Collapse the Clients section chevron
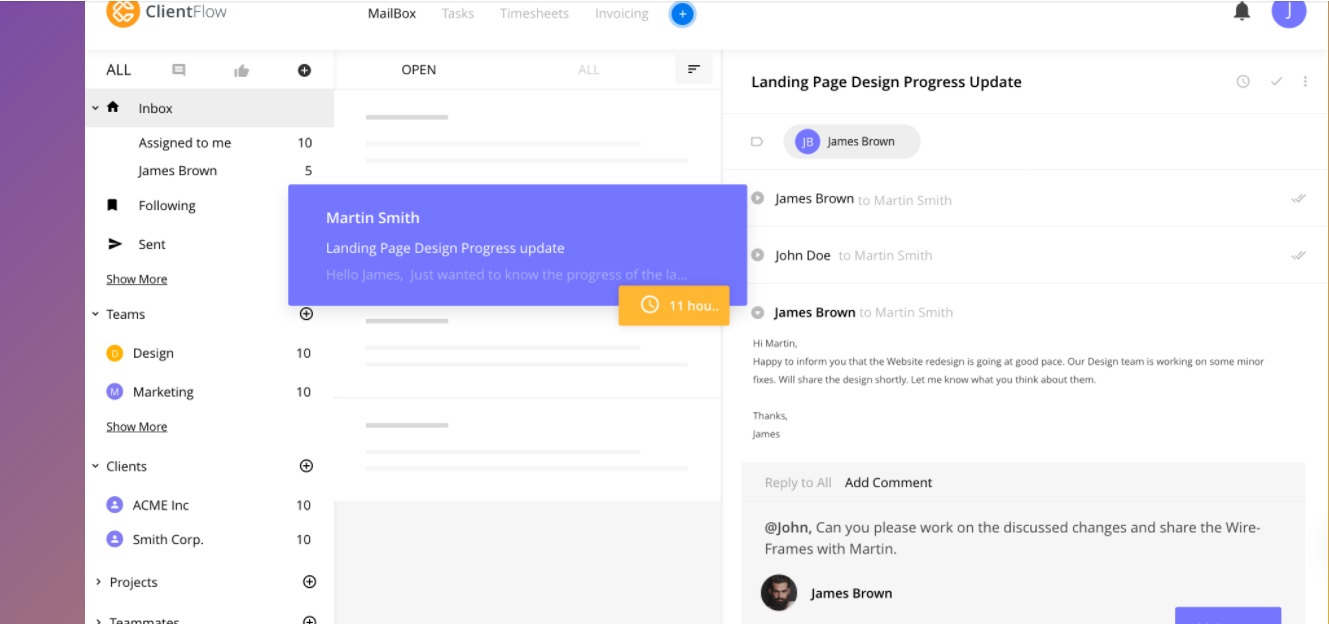1329x624 pixels. [x=96, y=466]
